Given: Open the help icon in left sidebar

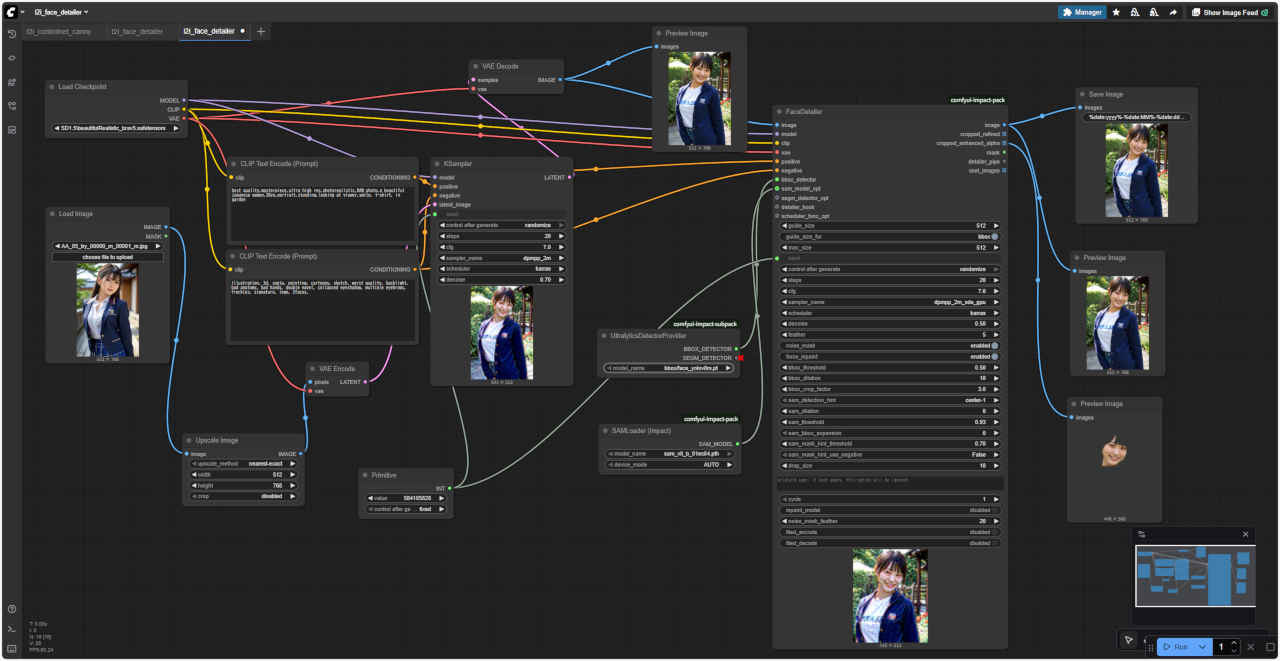Looking at the screenshot, I should (11, 609).
